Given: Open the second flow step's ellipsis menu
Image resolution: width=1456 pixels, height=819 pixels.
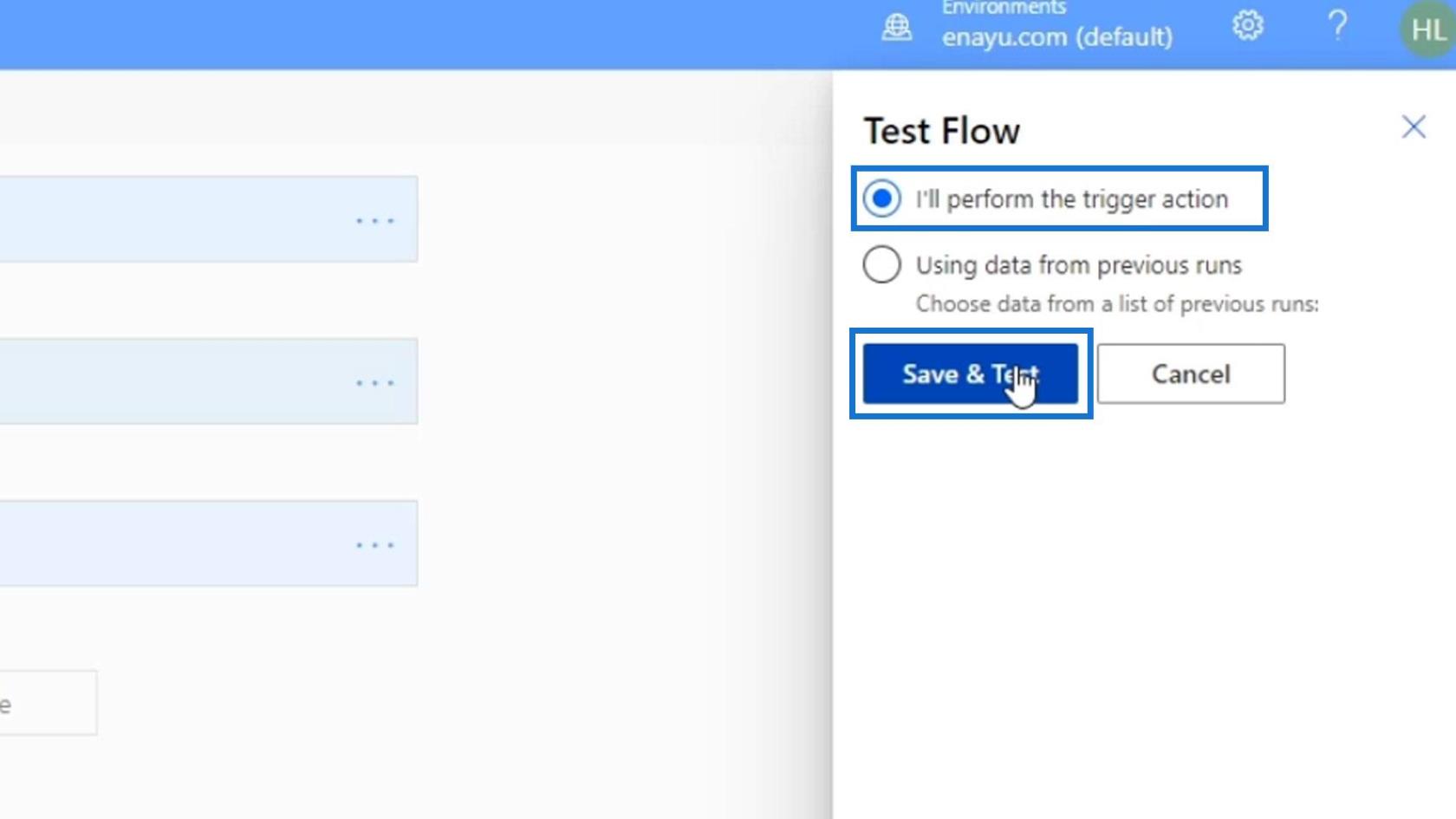Looking at the screenshot, I should pyautogui.click(x=375, y=382).
